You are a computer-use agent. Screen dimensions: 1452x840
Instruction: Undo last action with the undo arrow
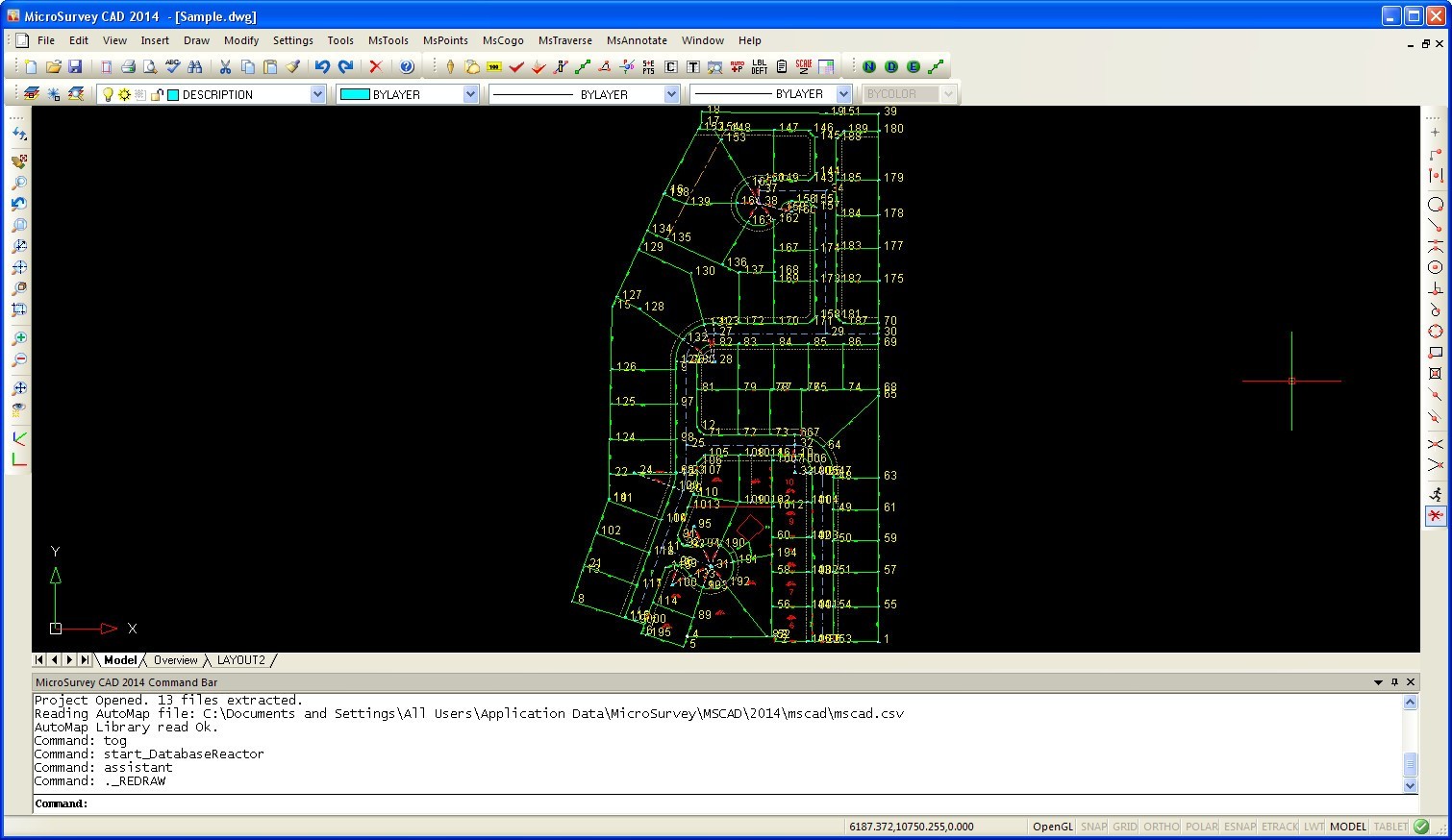pos(322,66)
